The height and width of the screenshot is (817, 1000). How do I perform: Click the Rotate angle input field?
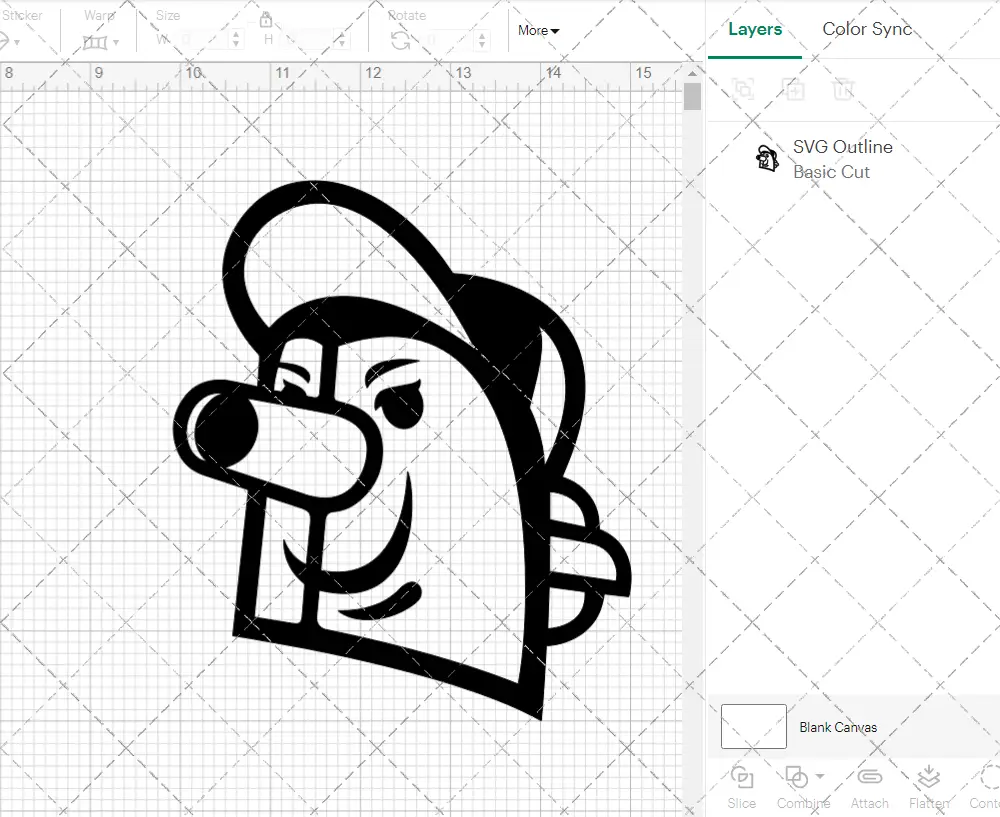click(450, 40)
